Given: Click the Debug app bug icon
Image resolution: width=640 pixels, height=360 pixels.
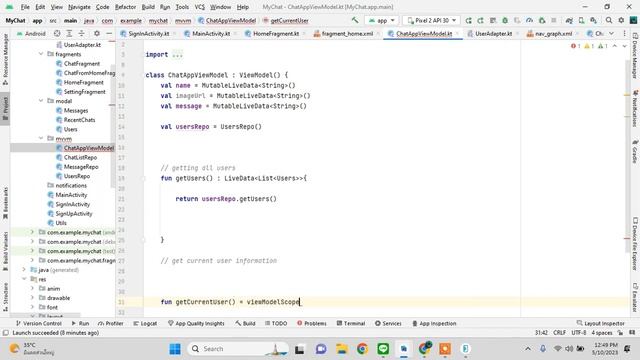Looking at the screenshot, I should 505,20.
